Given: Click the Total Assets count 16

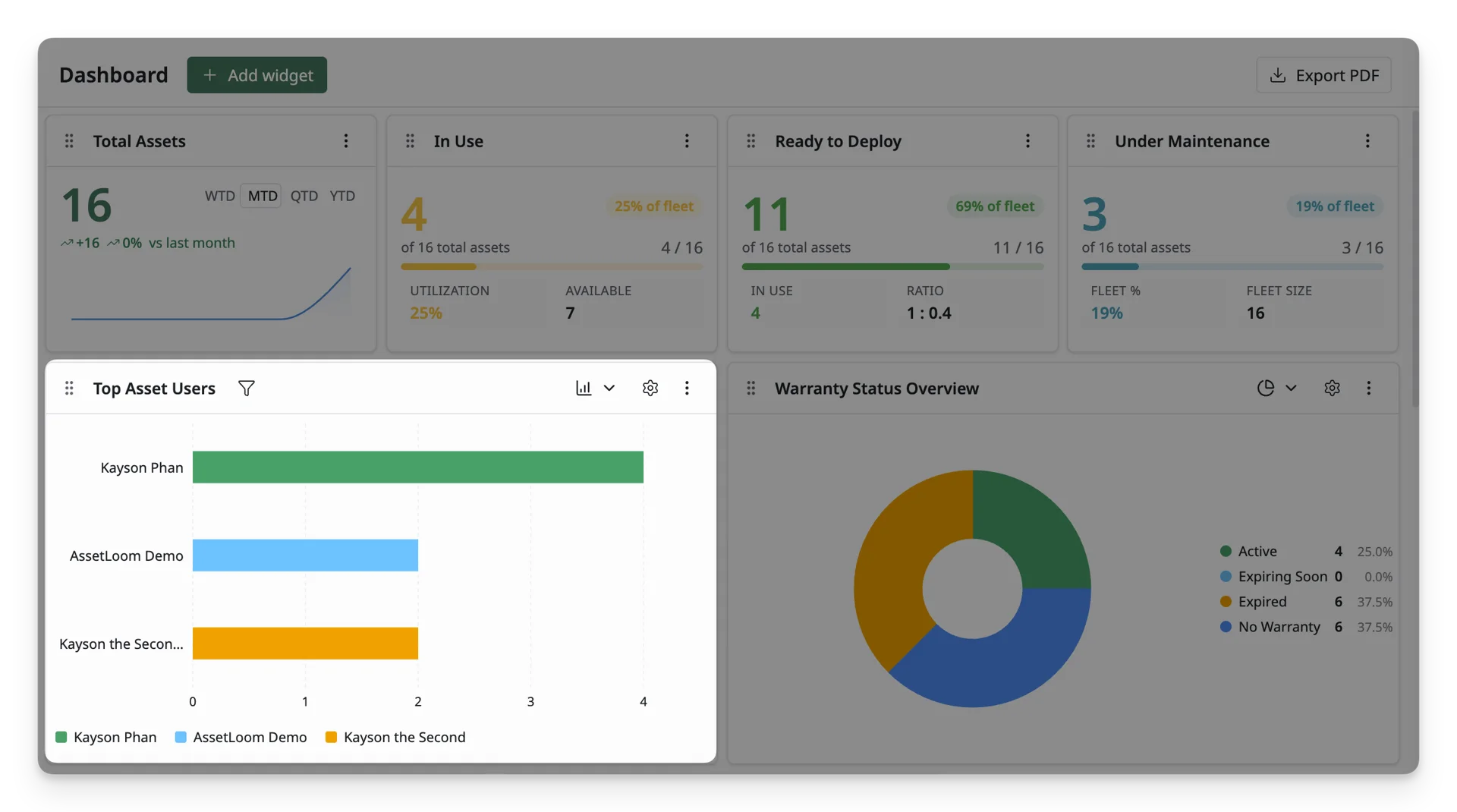Looking at the screenshot, I should pyautogui.click(x=87, y=206).
